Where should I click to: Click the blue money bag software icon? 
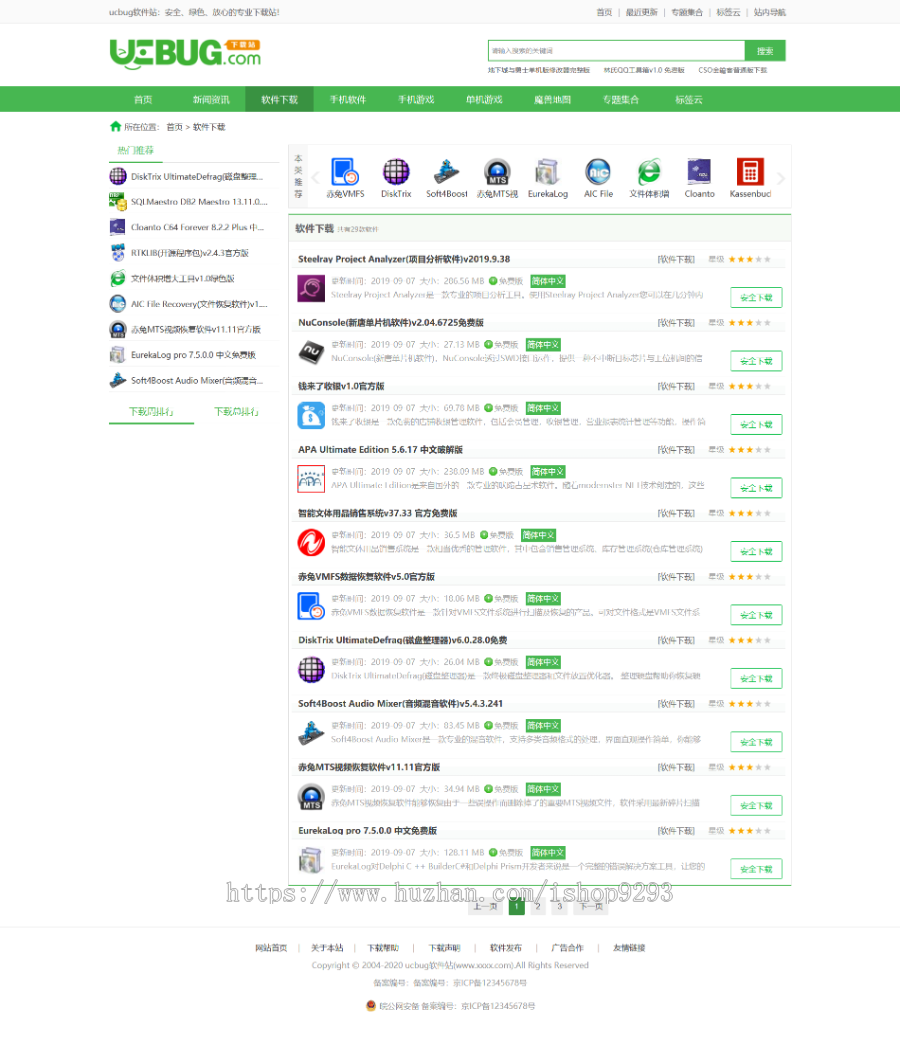[311, 415]
